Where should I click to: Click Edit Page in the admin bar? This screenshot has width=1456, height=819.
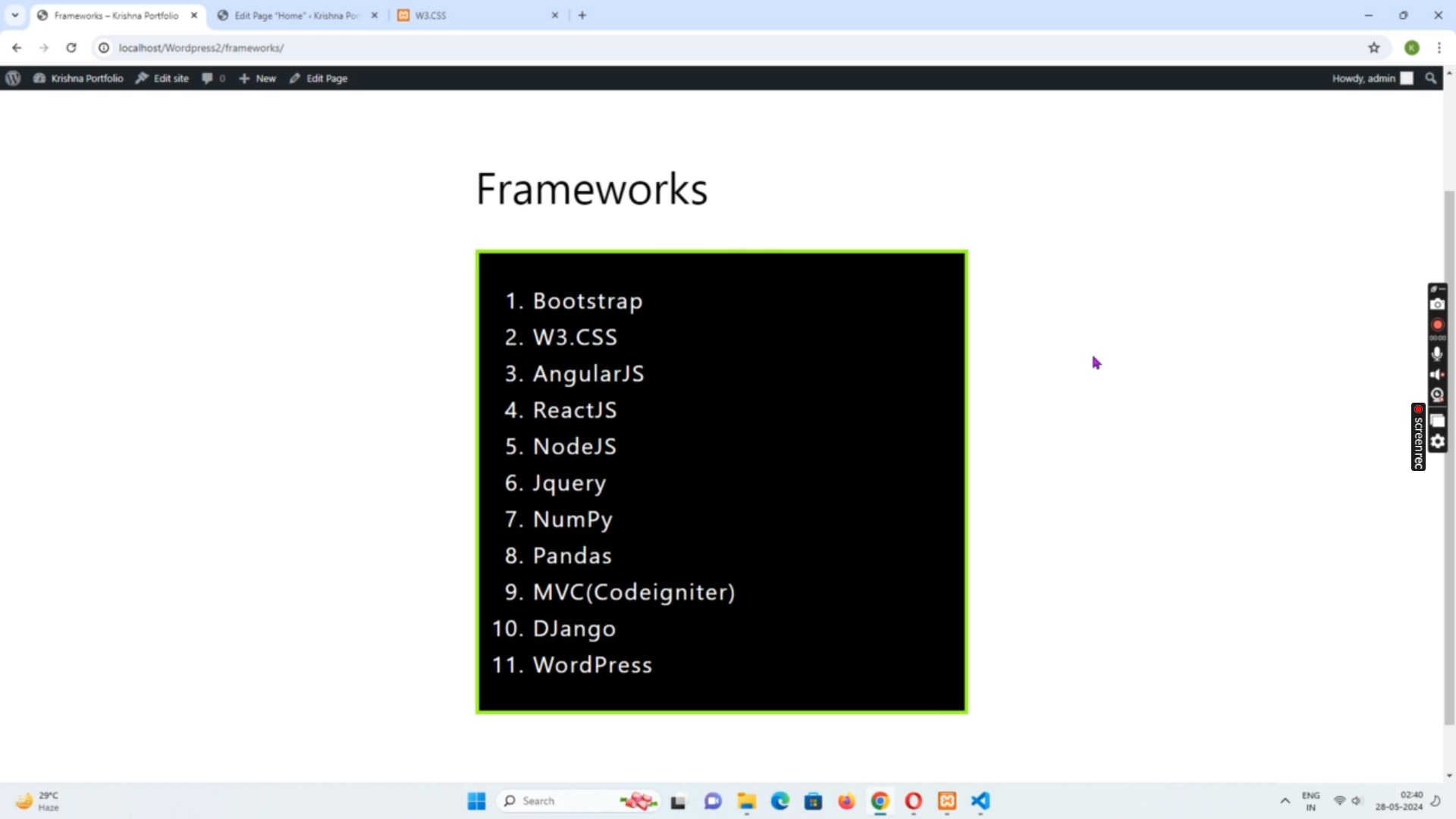coord(318,78)
